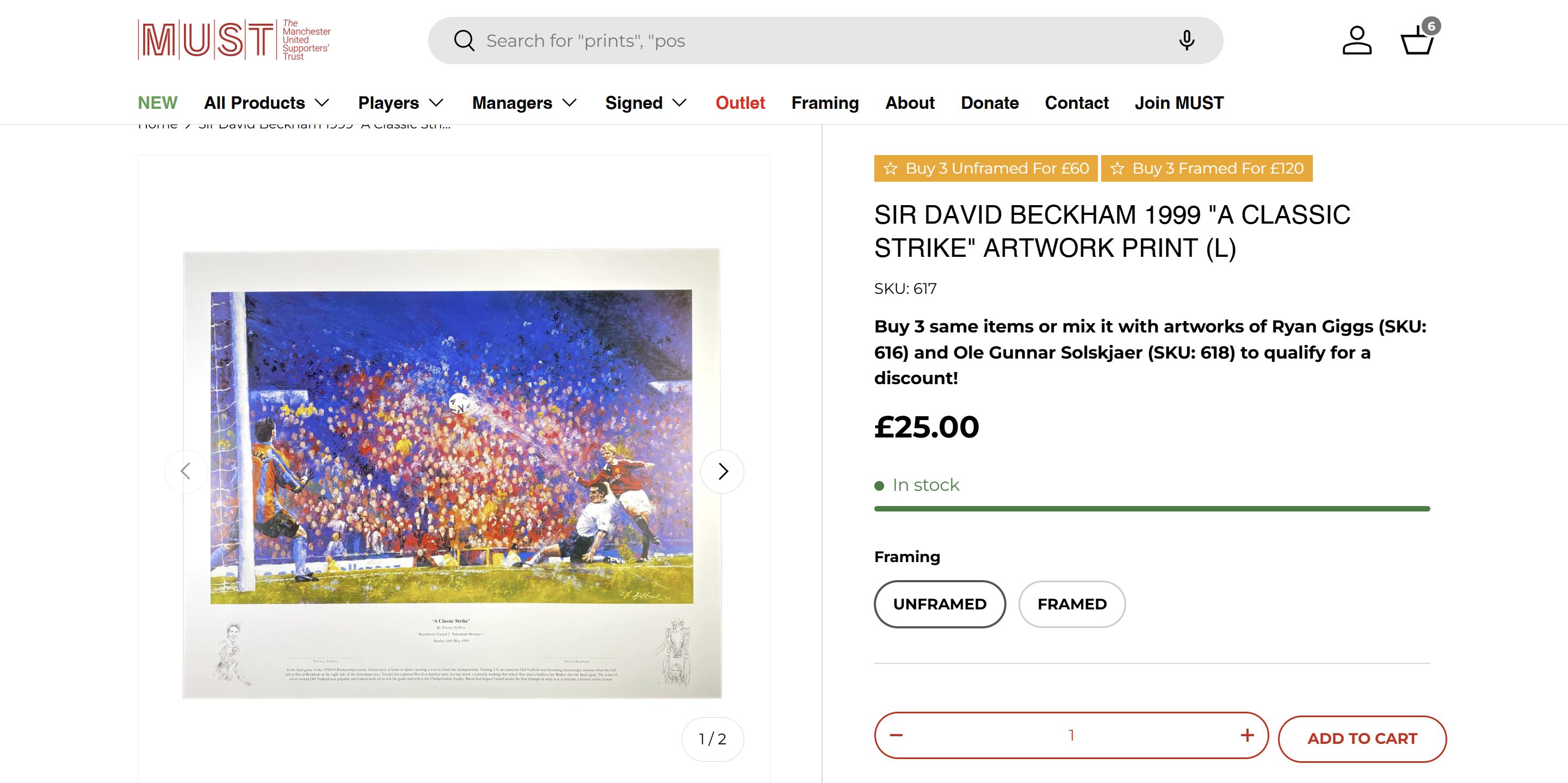Click the ADD TO CART button
This screenshot has width=1568, height=783.
1362,738
